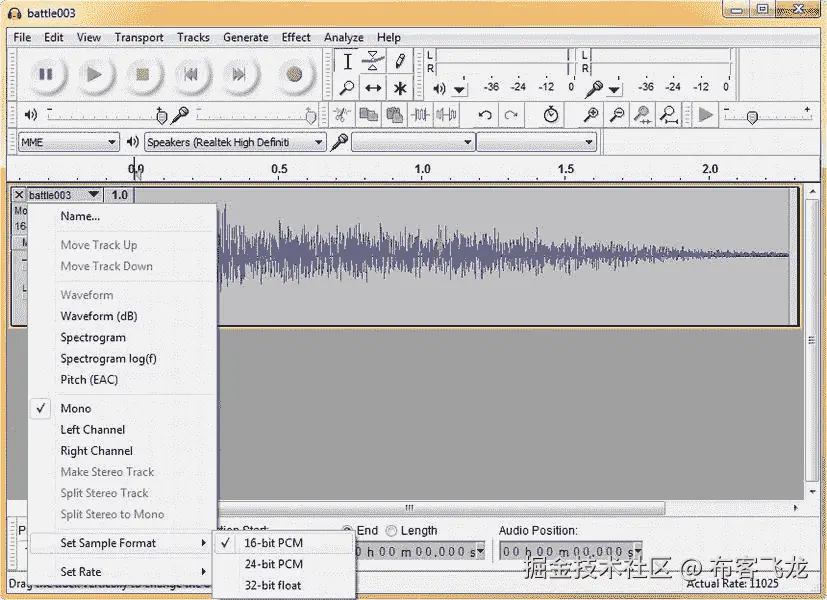Select the Selection (I-beam) tool
Image resolution: width=827 pixels, height=600 pixels.
(x=347, y=61)
